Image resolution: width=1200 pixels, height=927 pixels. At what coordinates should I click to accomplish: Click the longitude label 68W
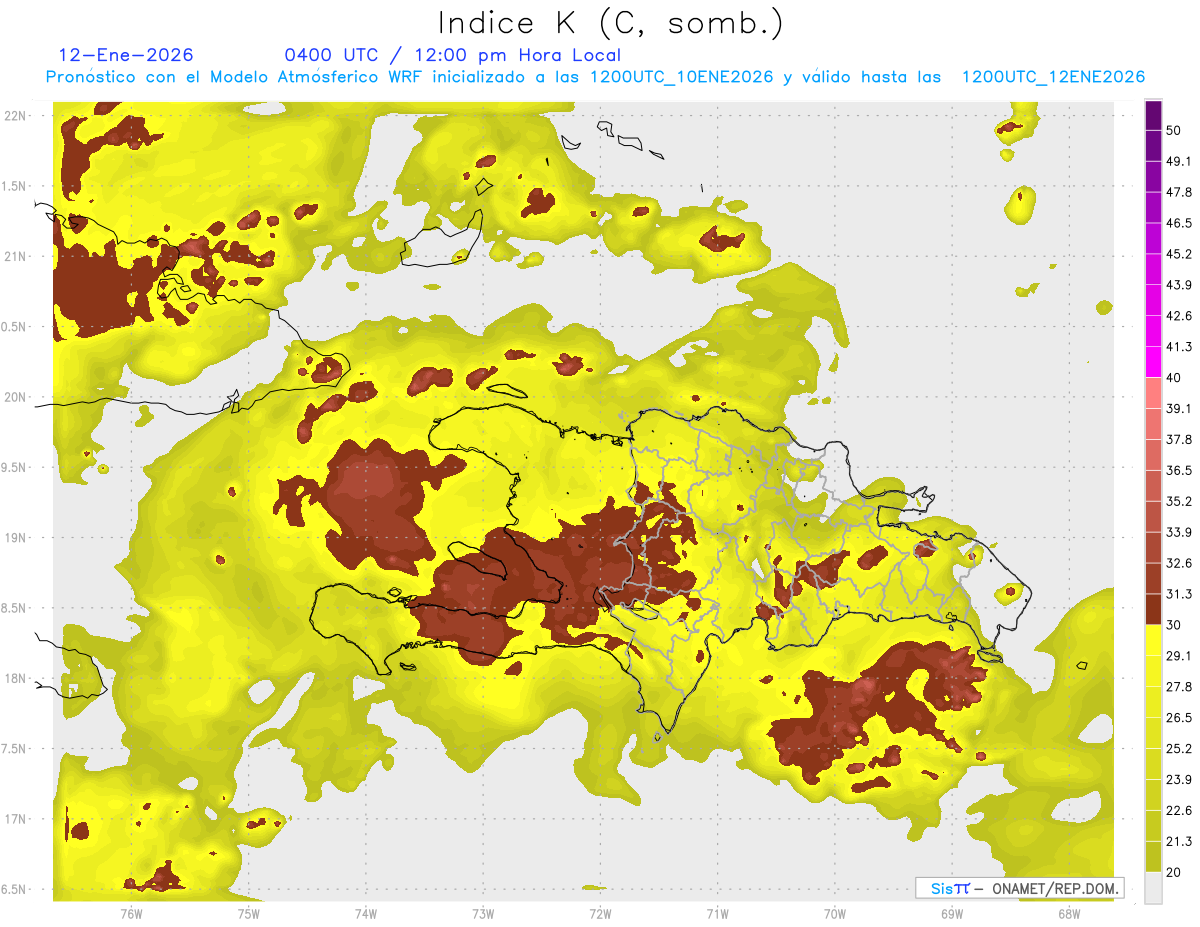coord(1068,913)
